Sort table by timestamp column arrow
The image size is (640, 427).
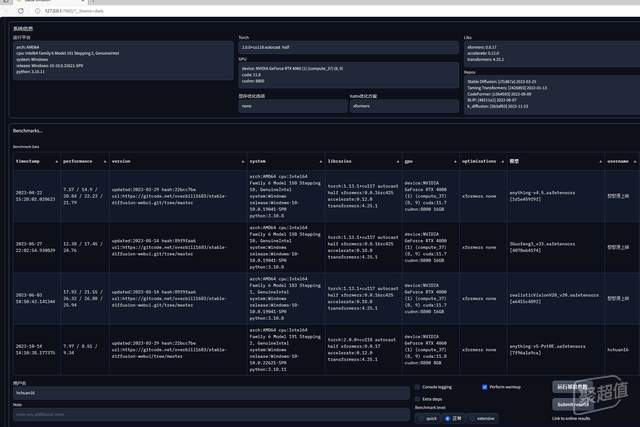(56, 162)
